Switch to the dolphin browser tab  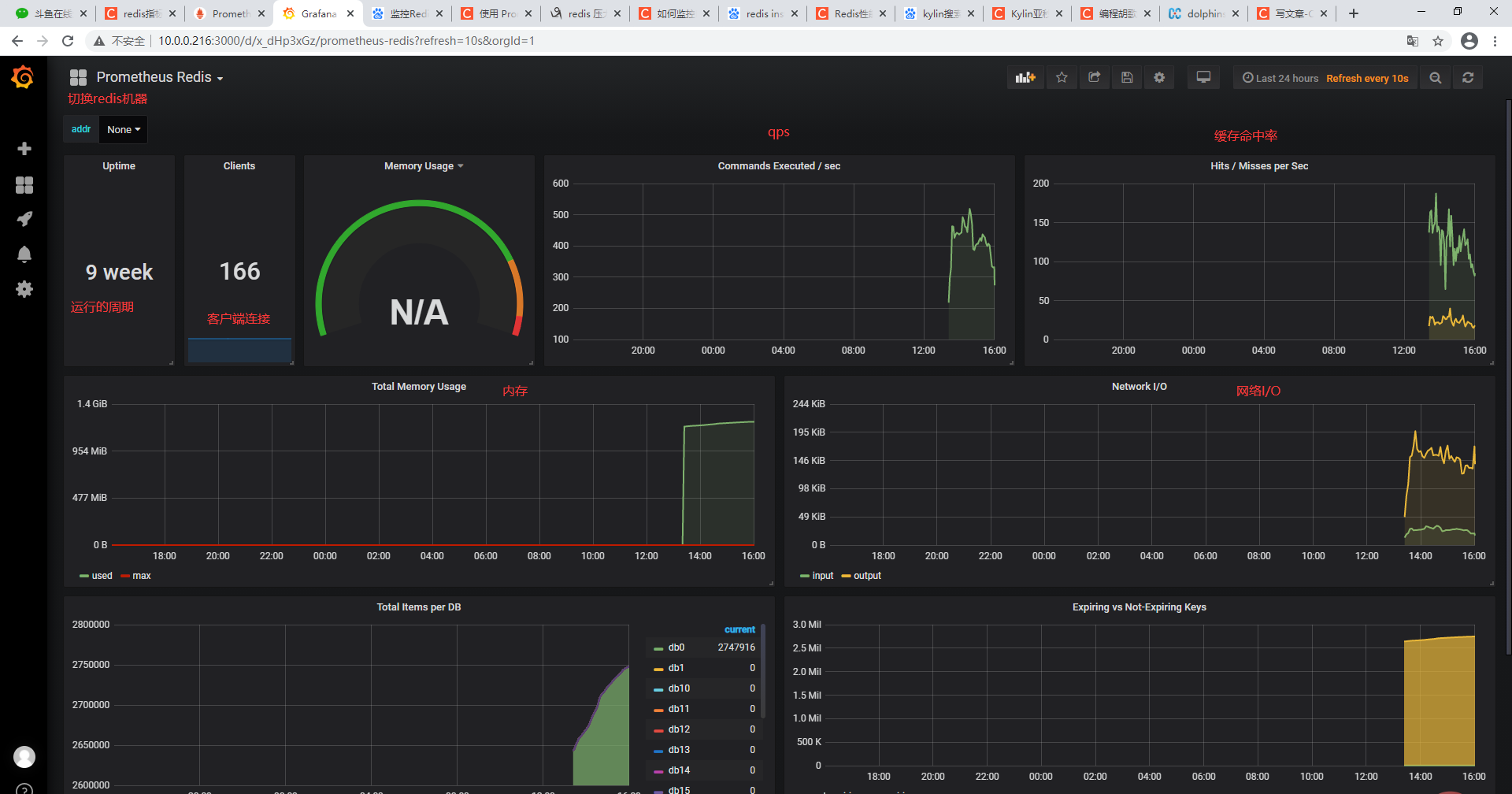[1204, 13]
